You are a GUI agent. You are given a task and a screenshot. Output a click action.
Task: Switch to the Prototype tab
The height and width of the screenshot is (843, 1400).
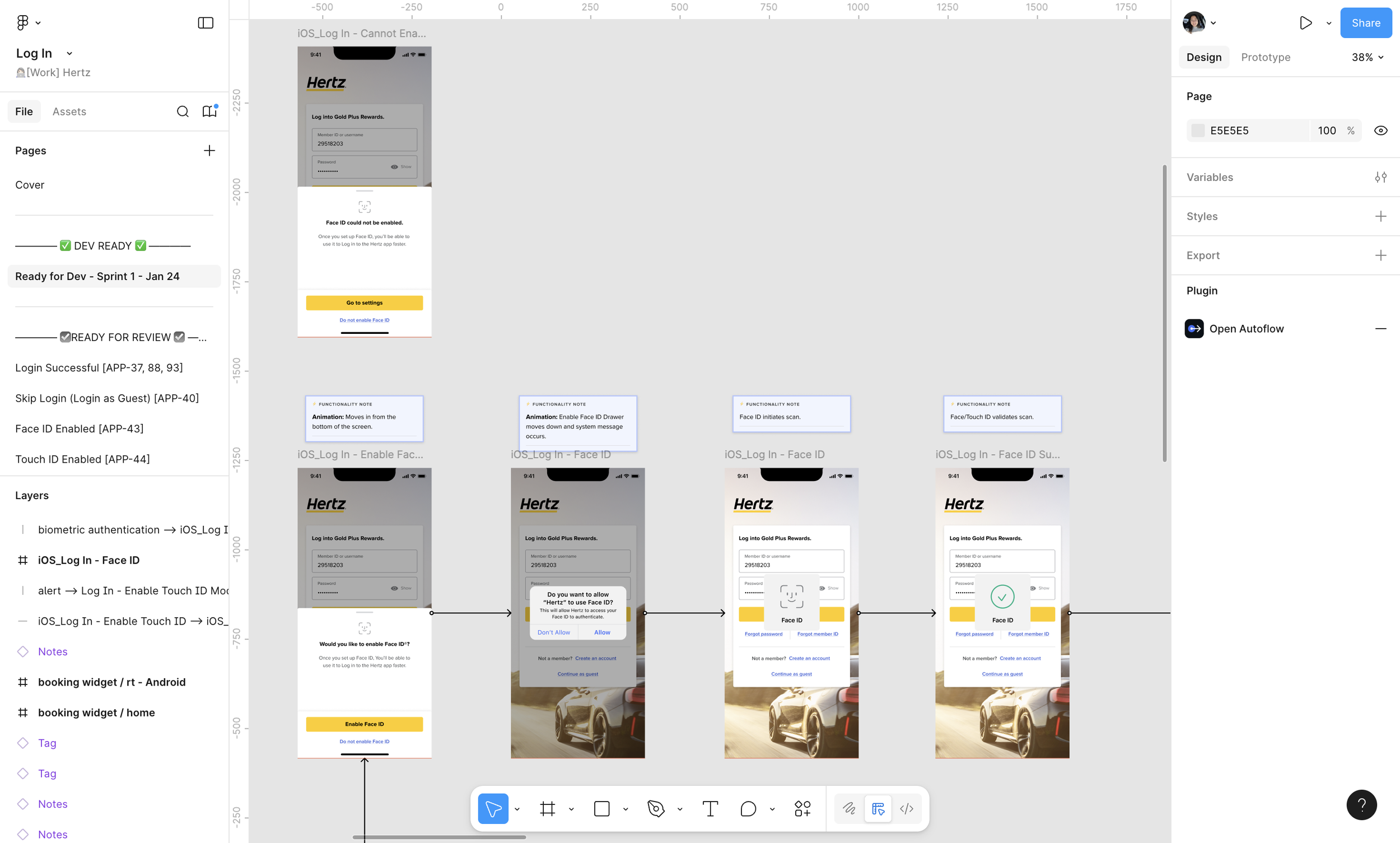click(1265, 57)
